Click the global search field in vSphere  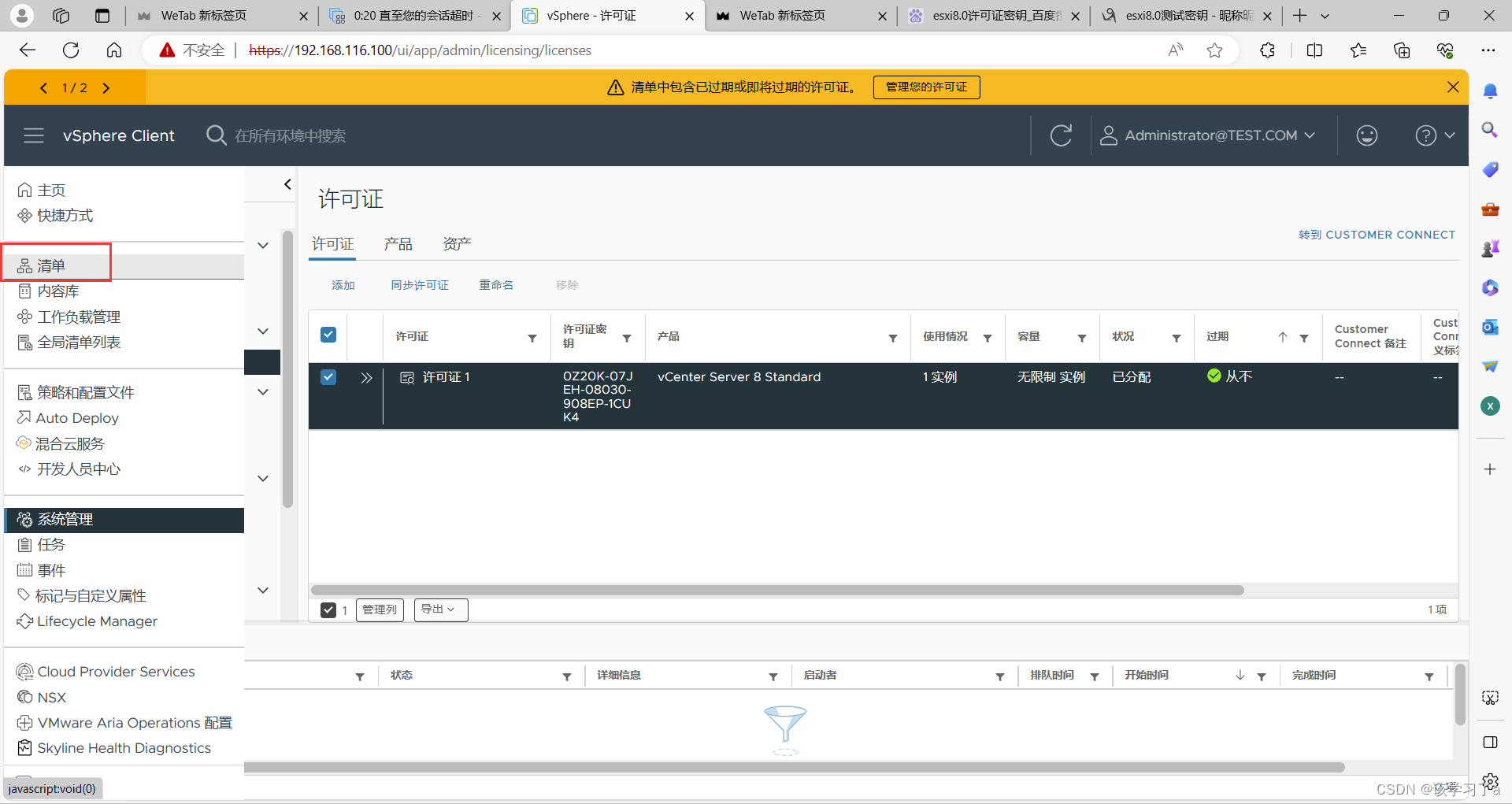tap(290, 135)
